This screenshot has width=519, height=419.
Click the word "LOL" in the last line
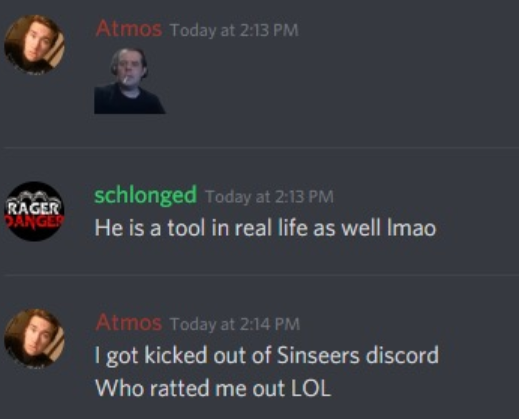[x=311, y=388]
